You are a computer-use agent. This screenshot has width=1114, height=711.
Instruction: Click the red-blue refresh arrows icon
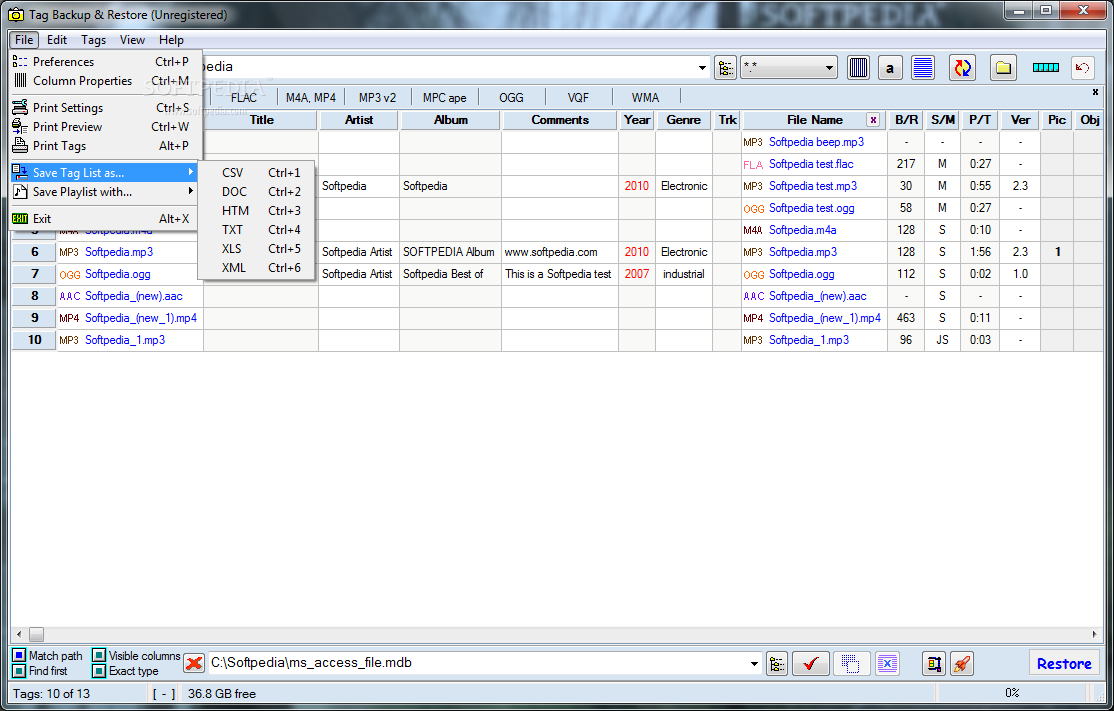[962, 68]
